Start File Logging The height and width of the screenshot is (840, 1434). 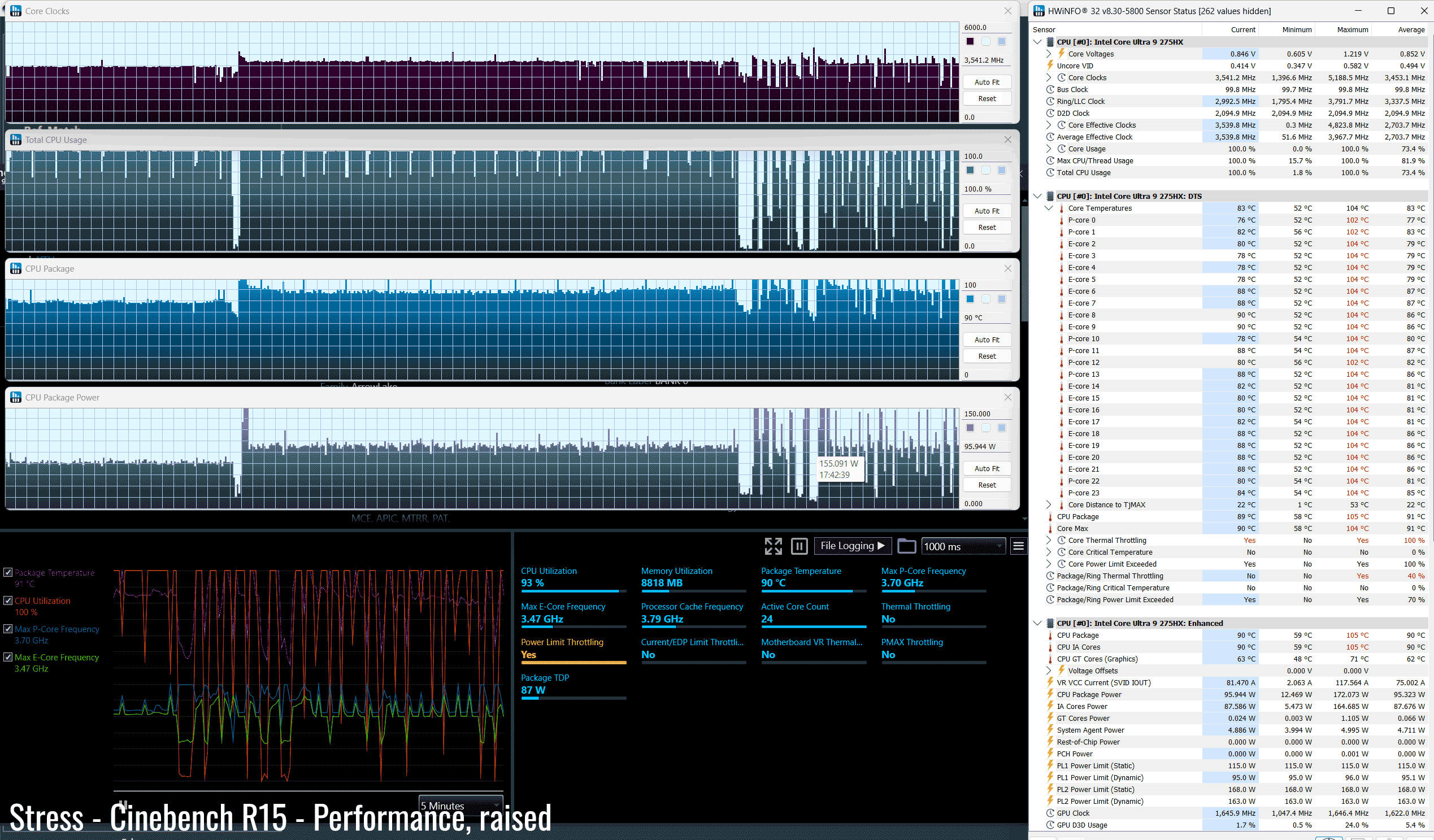(x=852, y=546)
